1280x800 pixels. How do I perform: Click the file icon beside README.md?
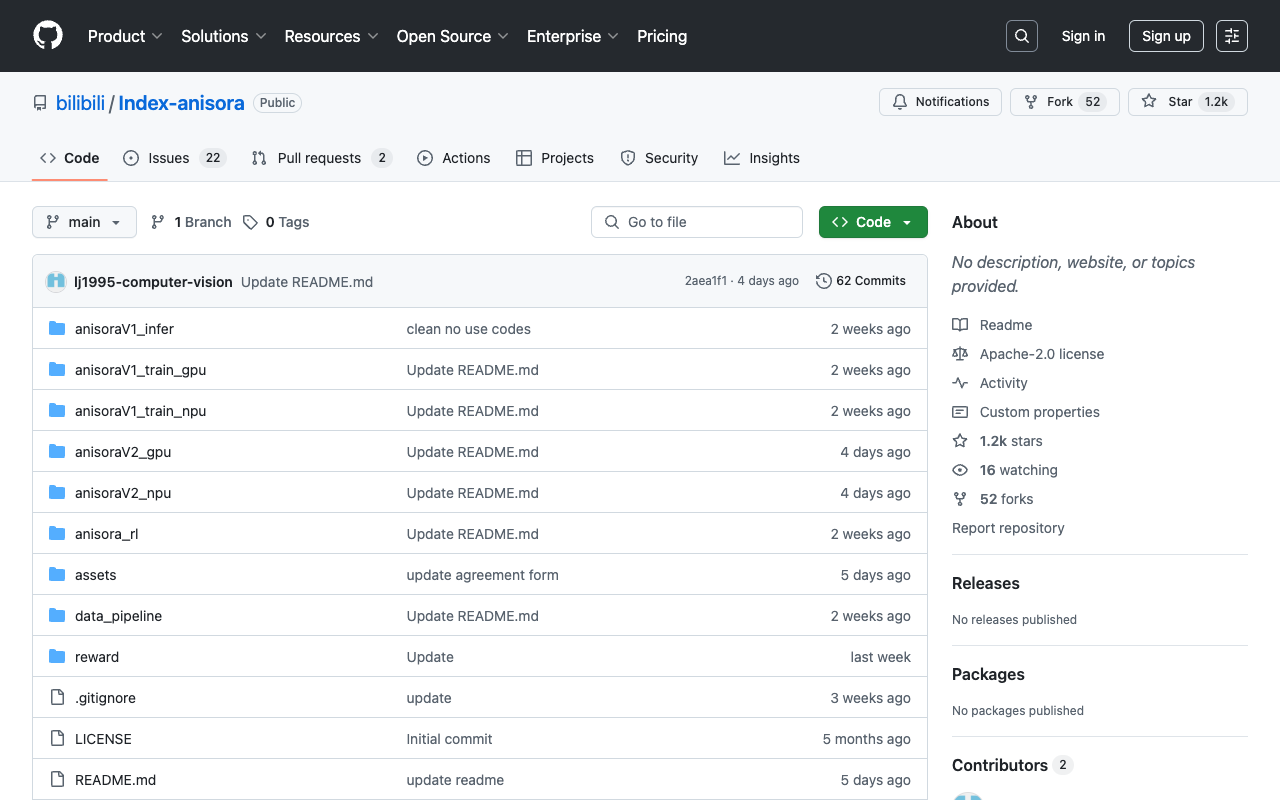pos(57,780)
